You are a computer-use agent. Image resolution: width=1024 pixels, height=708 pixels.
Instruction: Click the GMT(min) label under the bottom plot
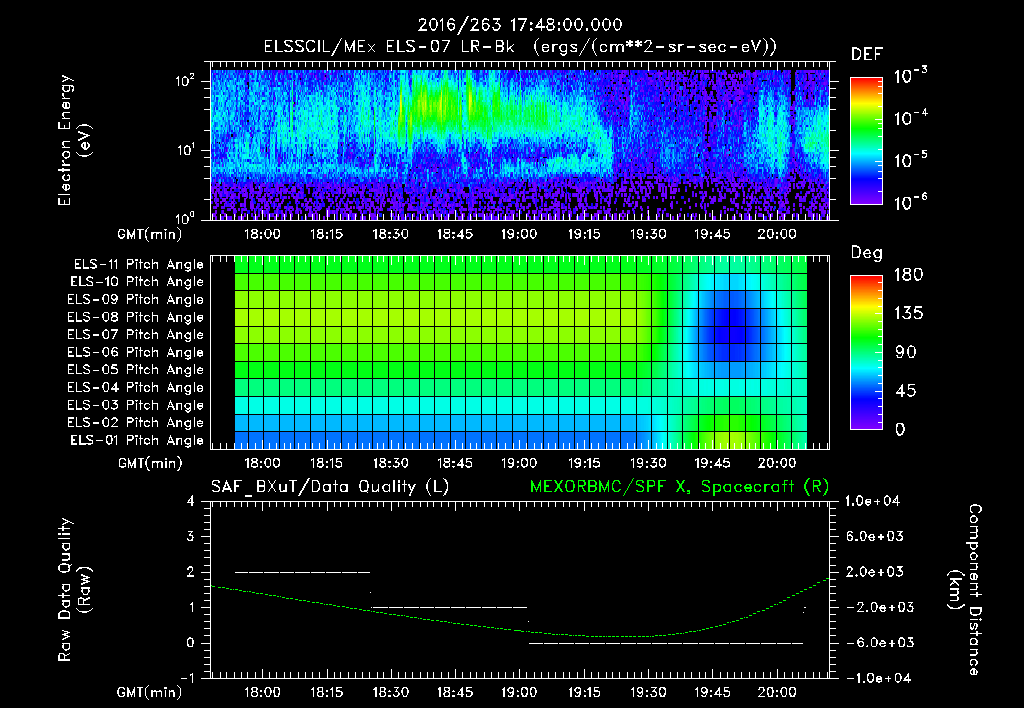(150, 692)
